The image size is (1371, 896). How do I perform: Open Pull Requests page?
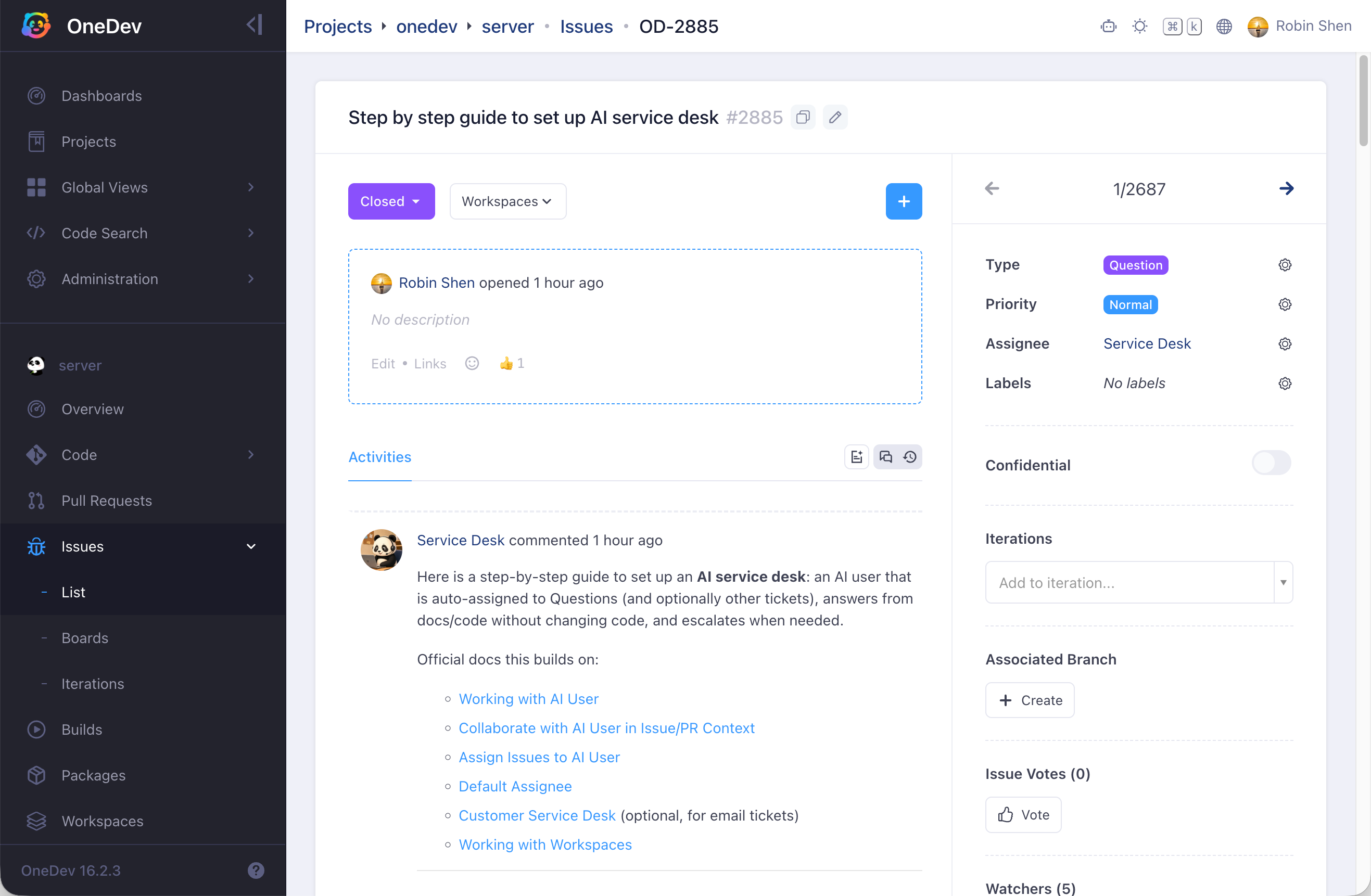(x=143, y=501)
